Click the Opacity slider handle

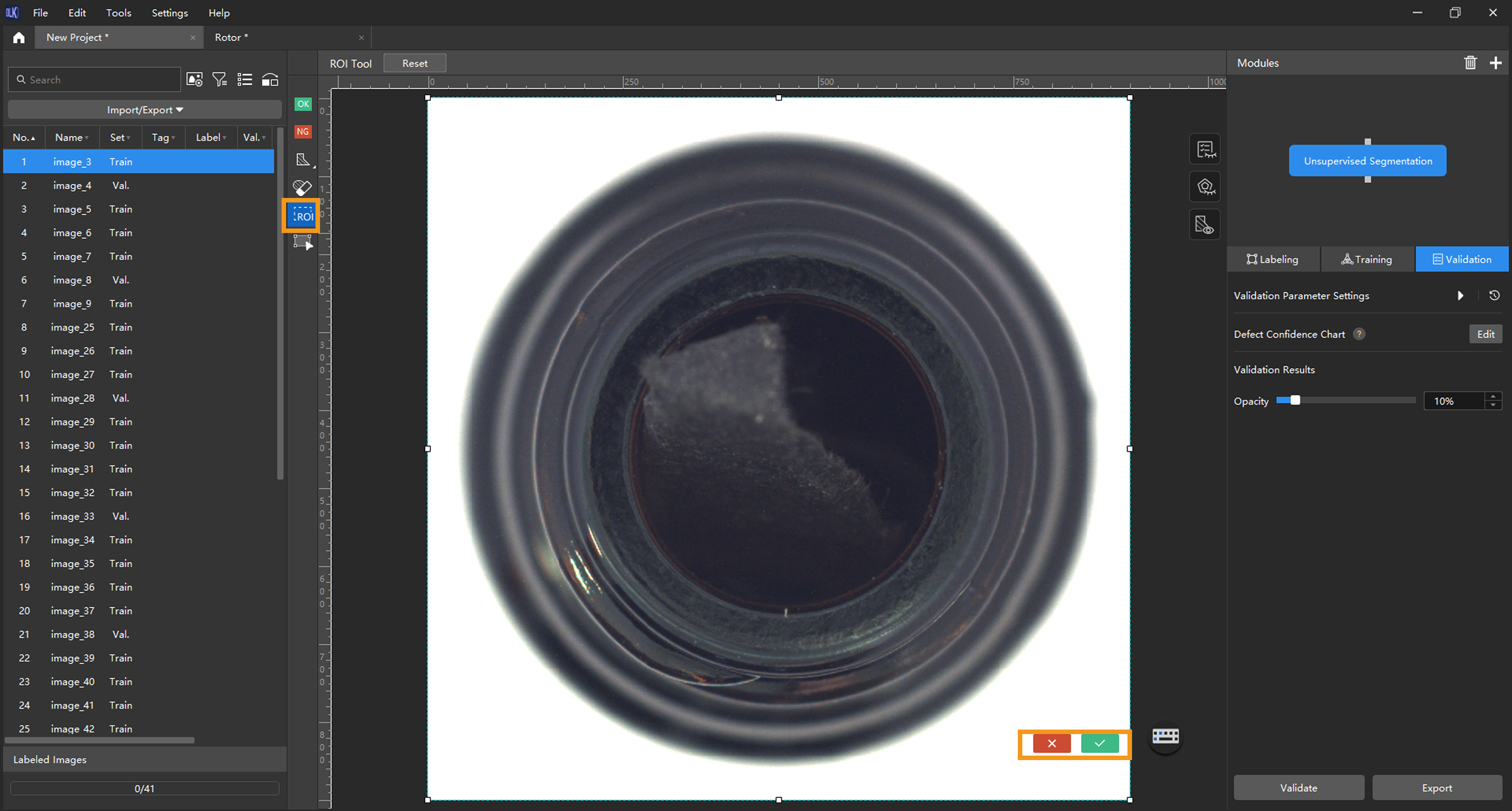[x=1295, y=400]
